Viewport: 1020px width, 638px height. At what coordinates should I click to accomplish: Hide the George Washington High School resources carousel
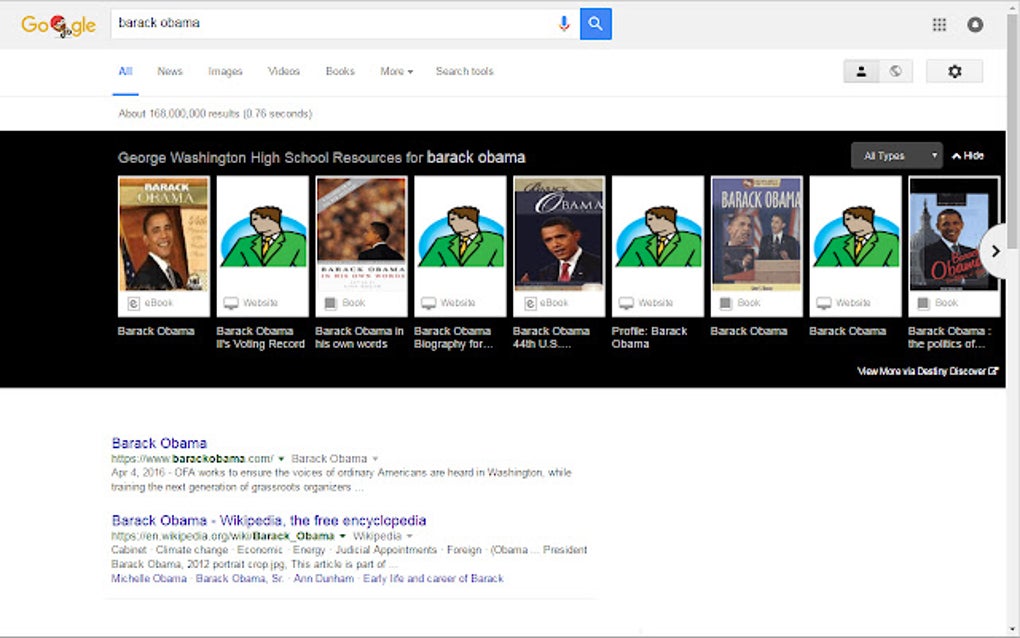coord(969,156)
